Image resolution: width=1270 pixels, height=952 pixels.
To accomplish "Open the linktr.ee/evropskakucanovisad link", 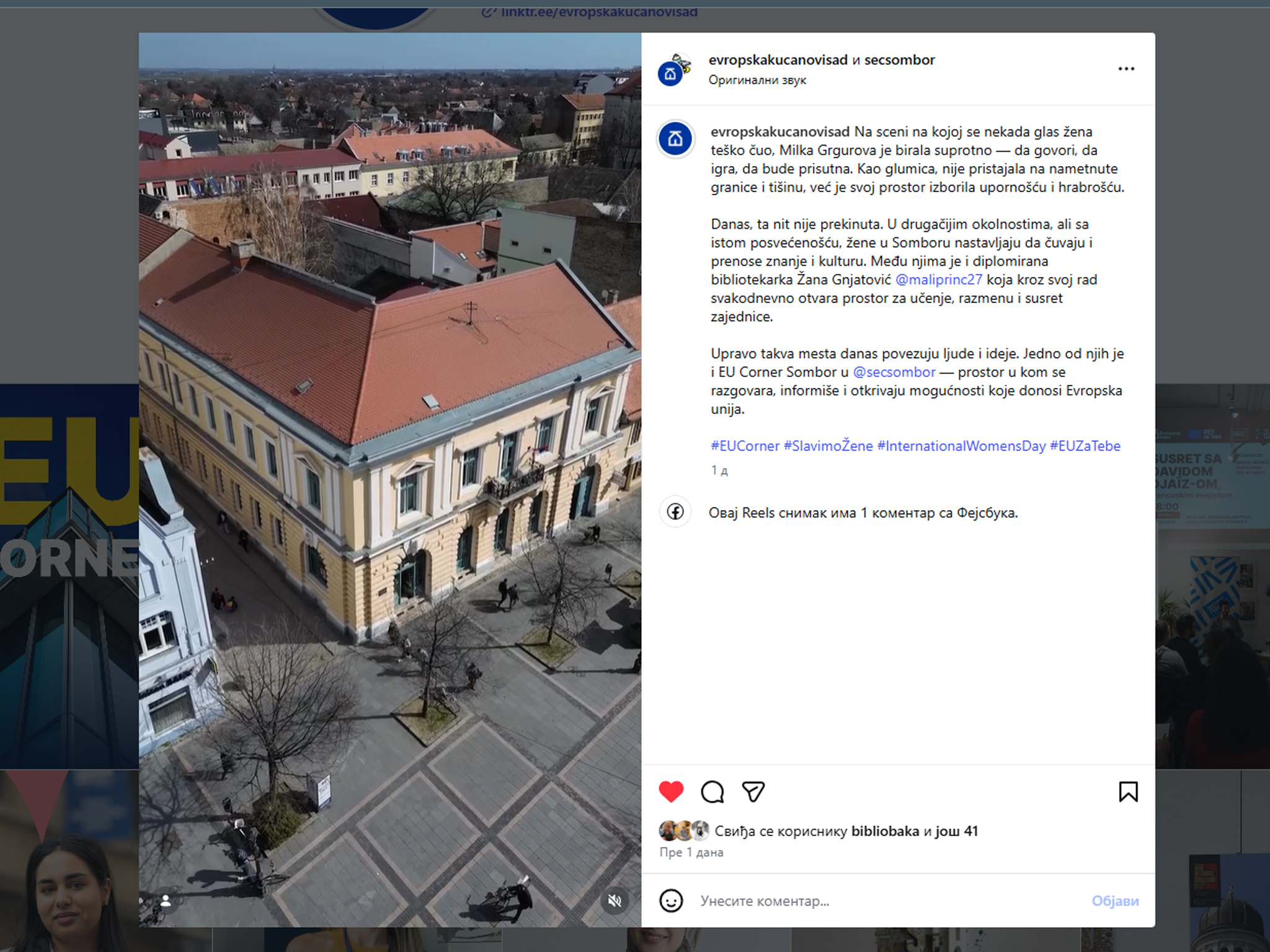I will pyautogui.click(x=598, y=11).
